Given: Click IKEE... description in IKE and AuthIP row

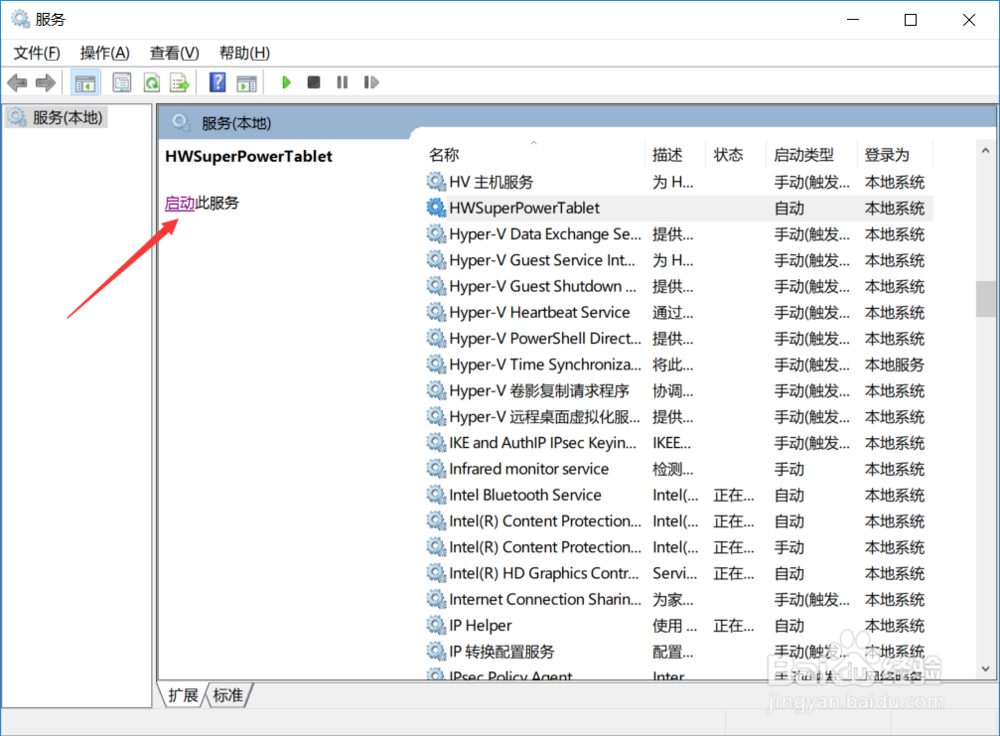Looking at the screenshot, I should (672, 443).
